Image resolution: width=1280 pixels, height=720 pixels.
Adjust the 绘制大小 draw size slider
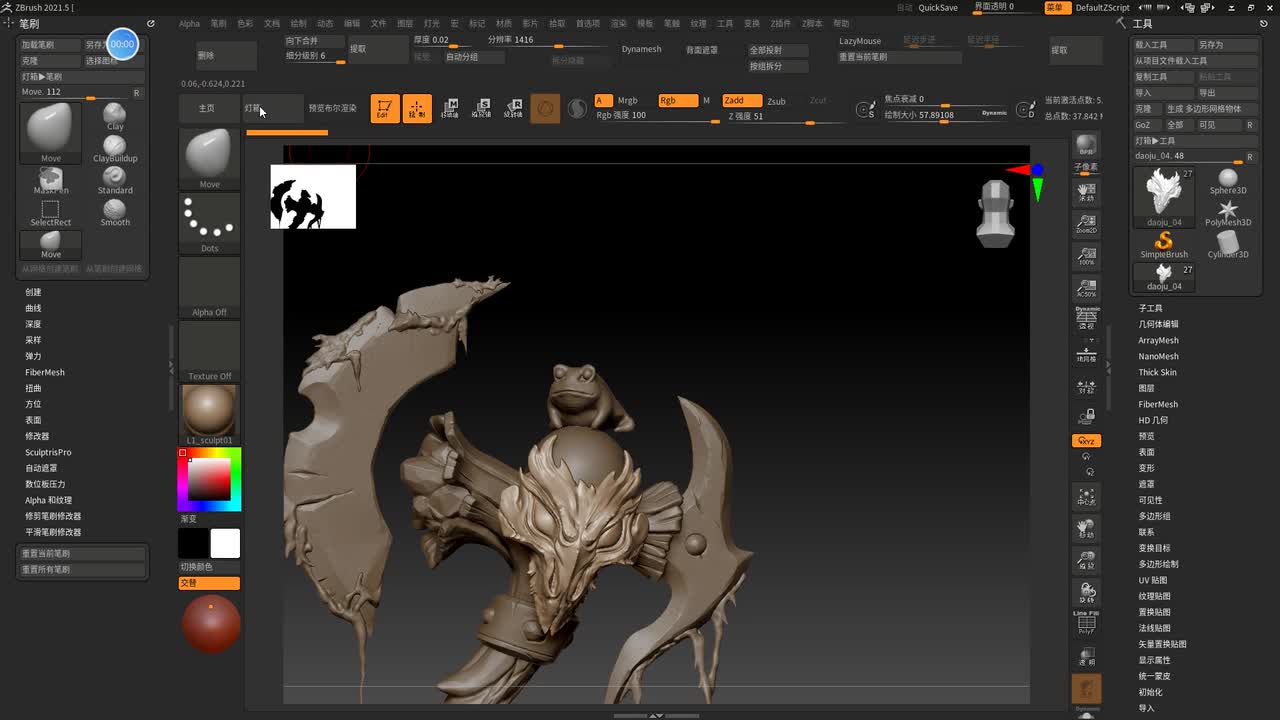click(946, 115)
